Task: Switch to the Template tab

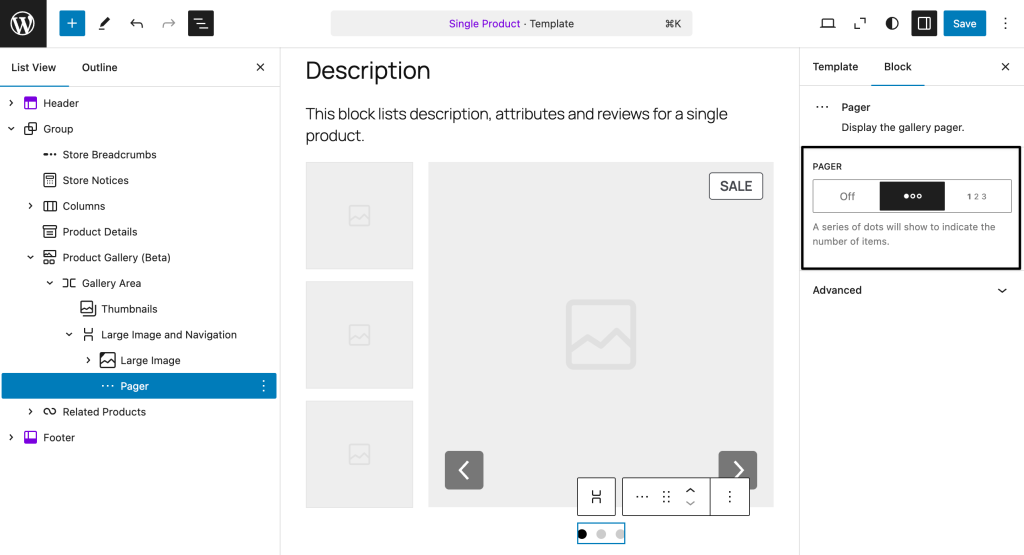Action: pyautogui.click(x=835, y=67)
